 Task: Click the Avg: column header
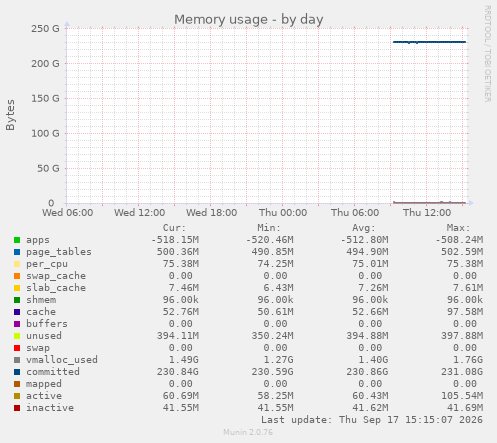point(364,228)
